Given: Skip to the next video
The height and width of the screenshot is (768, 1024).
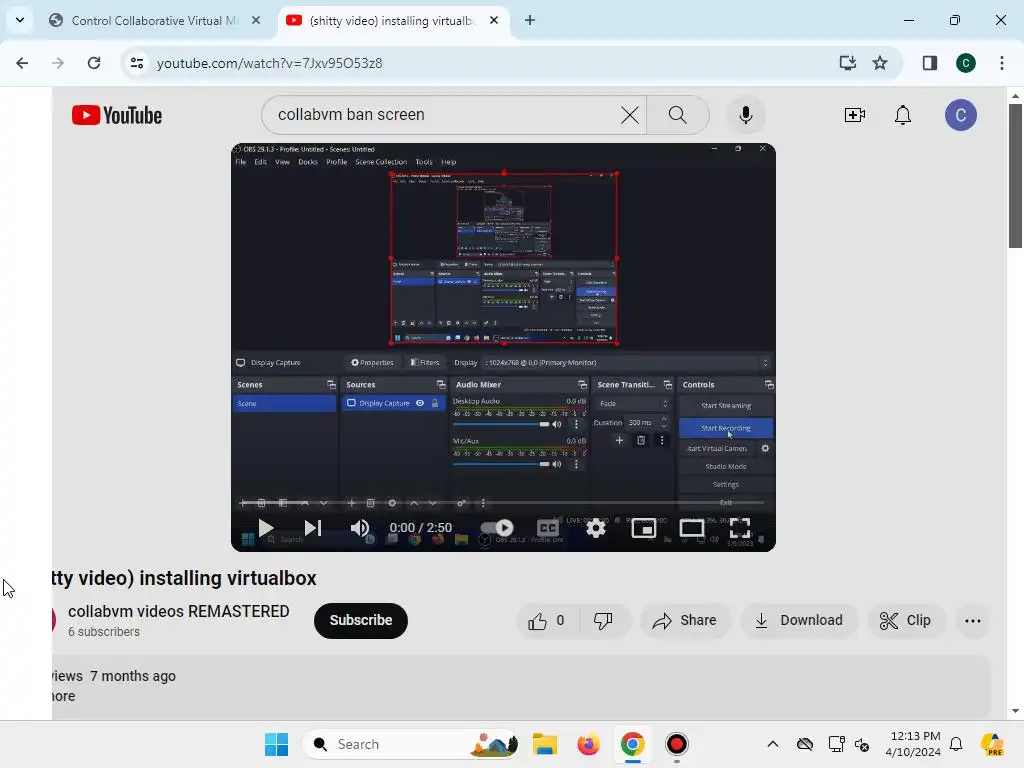Looking at the screenshot, I should (x=313, y=528).
